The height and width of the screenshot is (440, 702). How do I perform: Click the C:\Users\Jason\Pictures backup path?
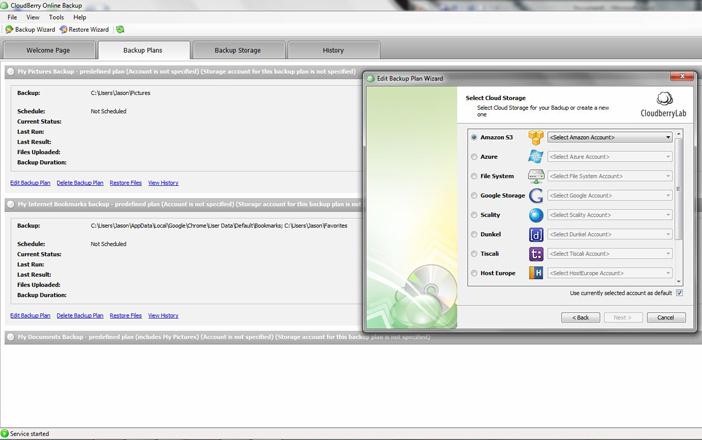click(120, 93)
